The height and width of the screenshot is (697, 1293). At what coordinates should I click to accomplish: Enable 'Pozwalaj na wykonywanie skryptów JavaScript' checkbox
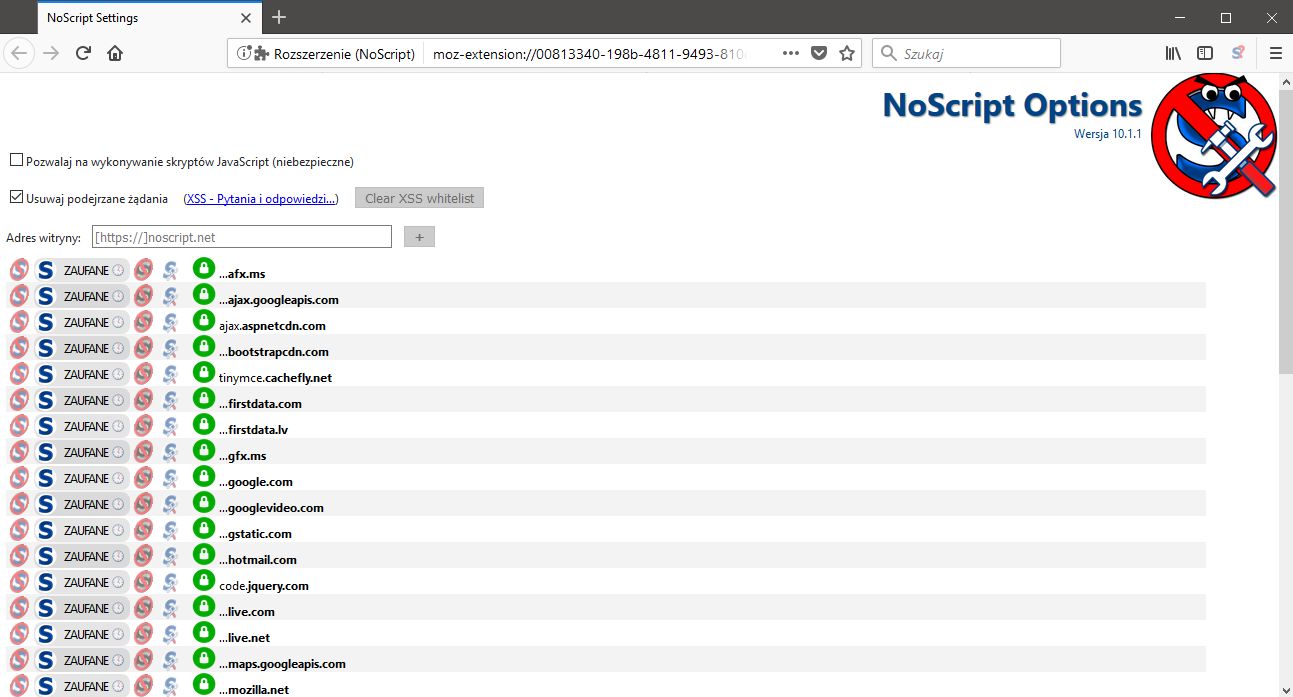click(16, 160)
